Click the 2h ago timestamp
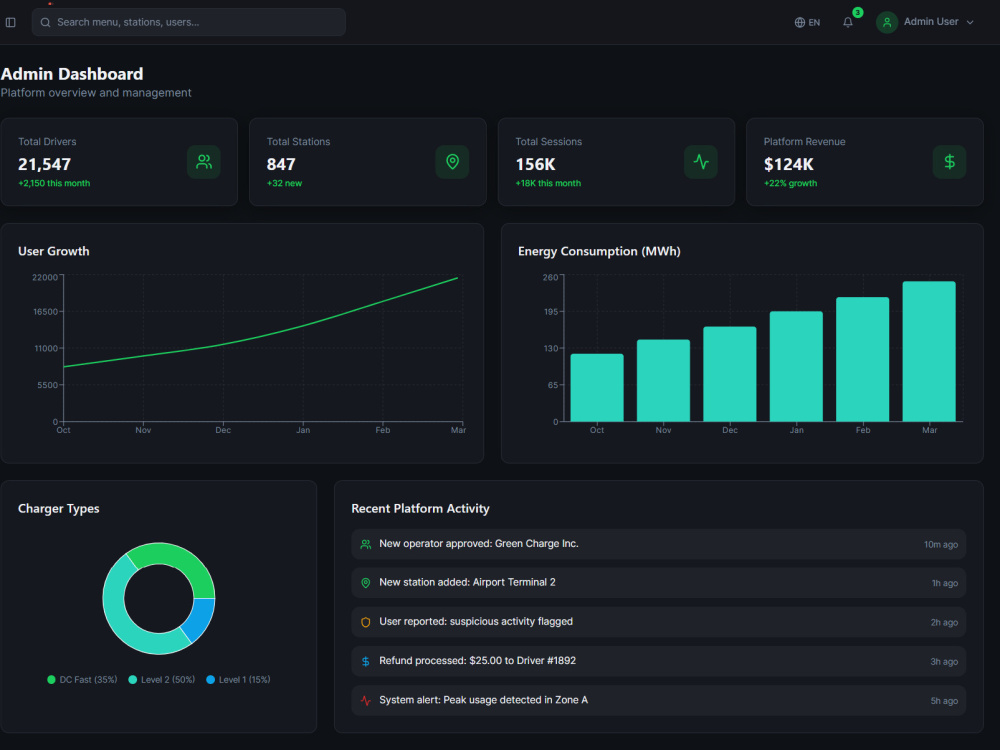This screenshot has height=750, width=1000. click(944, 622)
